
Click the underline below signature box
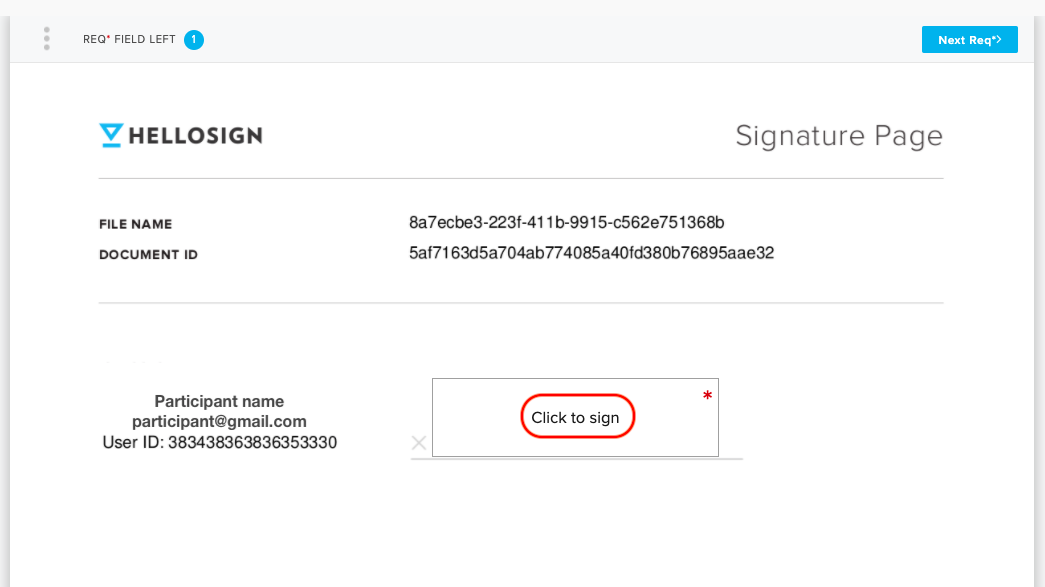[576, 459]
